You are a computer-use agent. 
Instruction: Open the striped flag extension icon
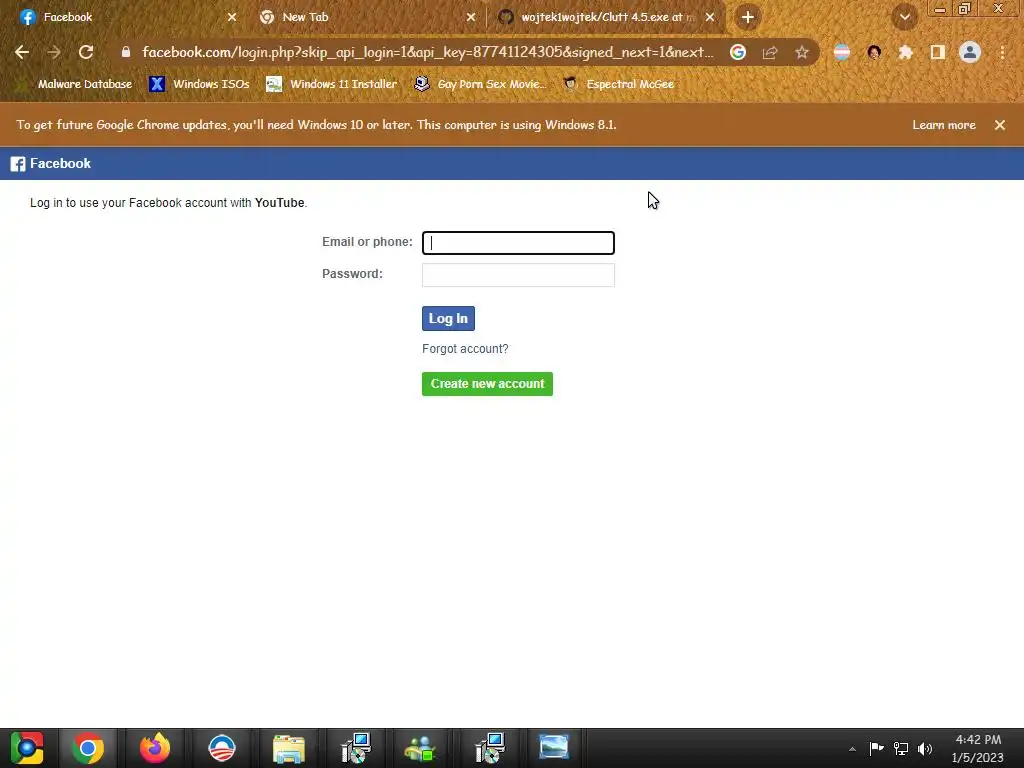842,52
